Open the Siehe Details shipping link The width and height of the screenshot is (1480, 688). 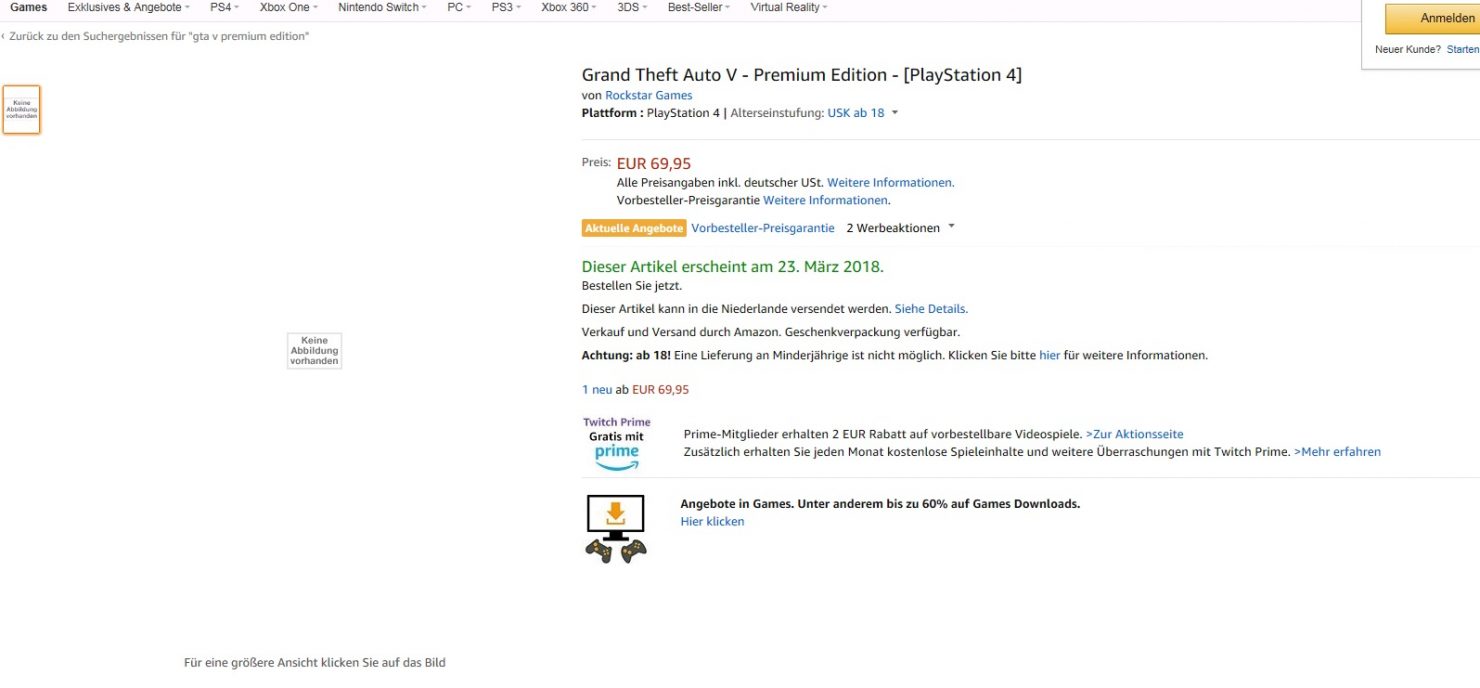(x=930, y=309)
